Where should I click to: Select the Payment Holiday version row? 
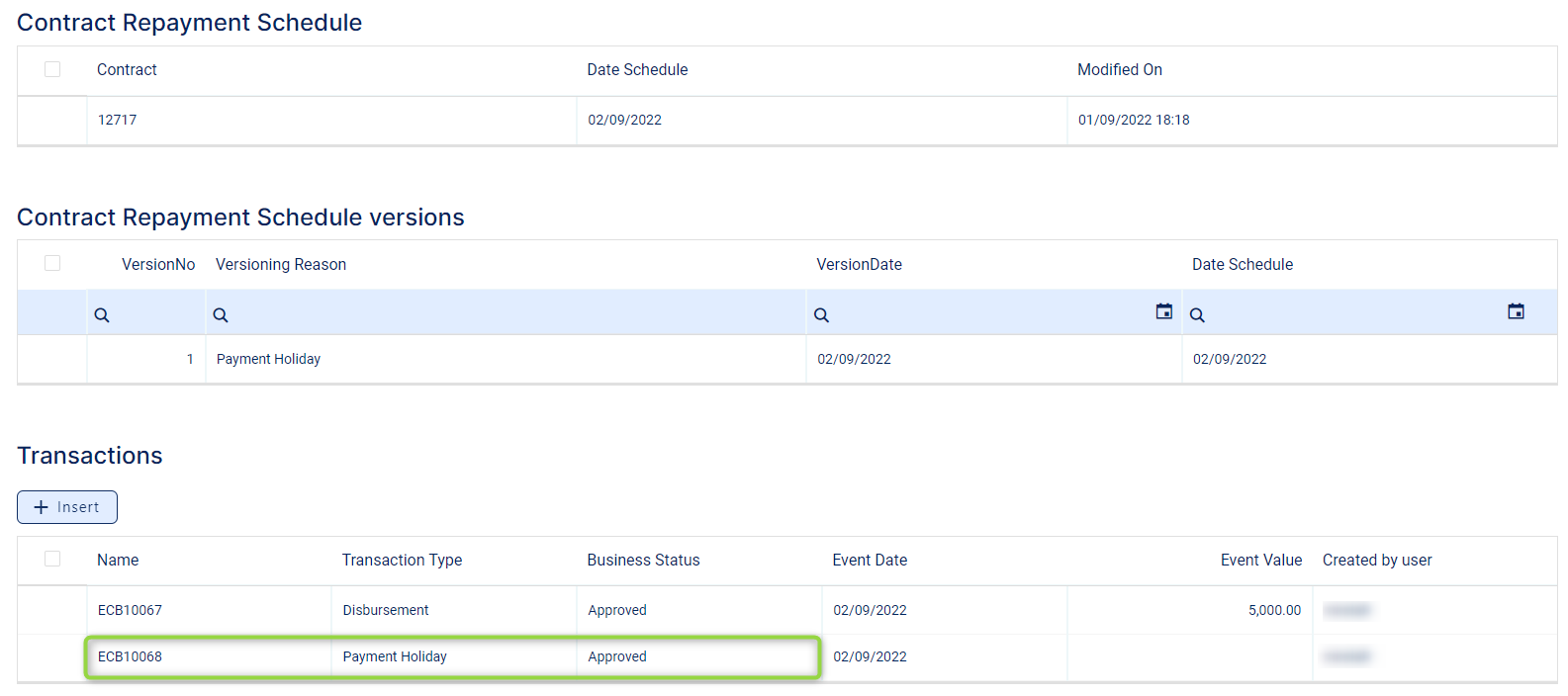coord(268,359)
